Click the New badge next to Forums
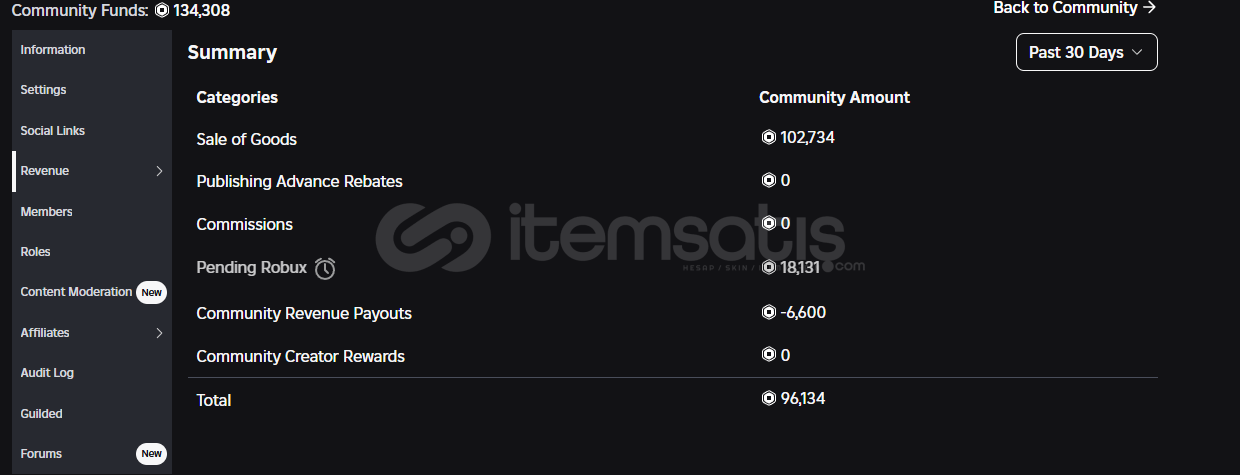Screen dimensions: 1240x475 (x=151, y=454)
